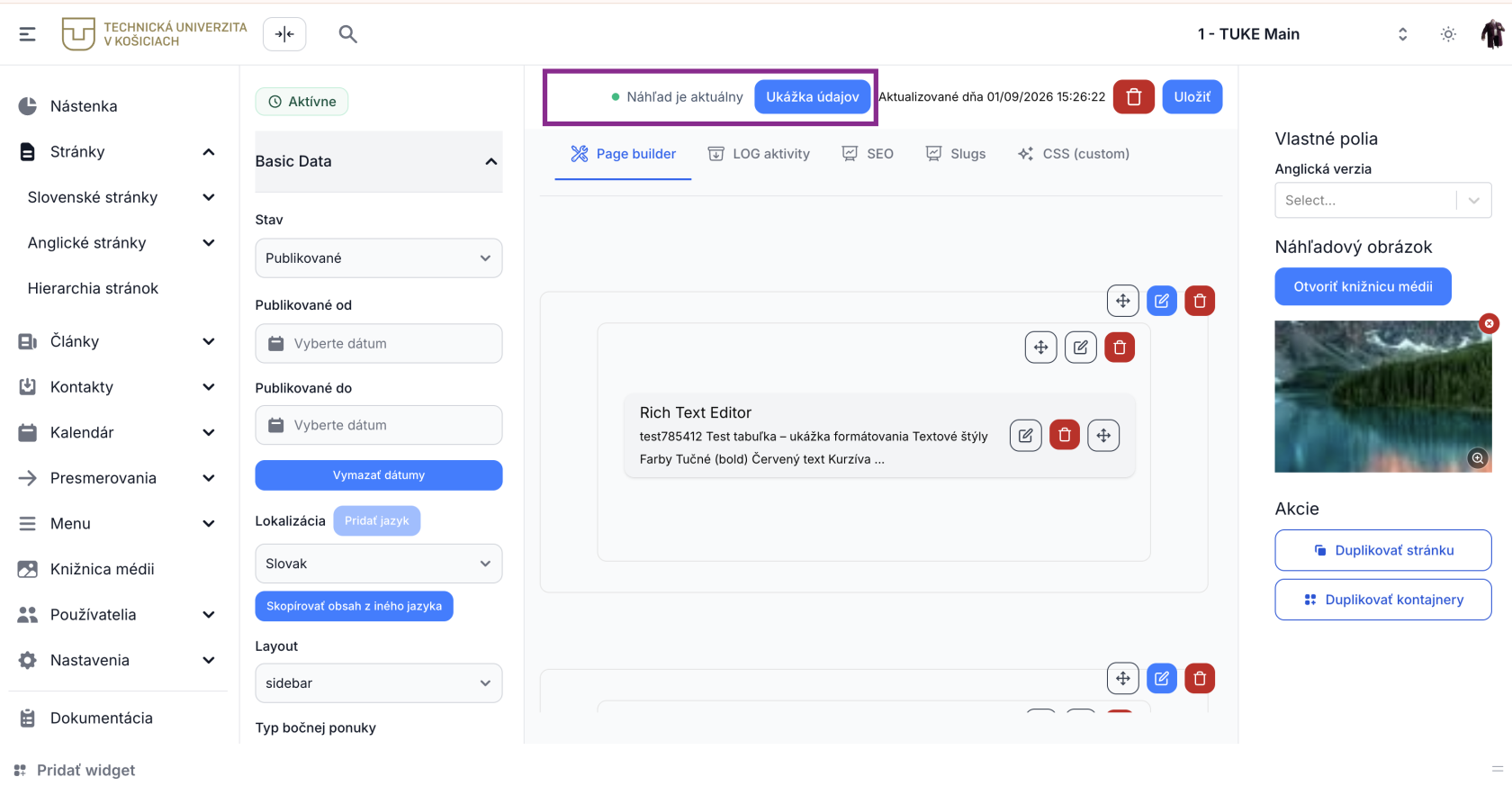
Task: Expand Anglické stránky submenu
Action: 209,243
